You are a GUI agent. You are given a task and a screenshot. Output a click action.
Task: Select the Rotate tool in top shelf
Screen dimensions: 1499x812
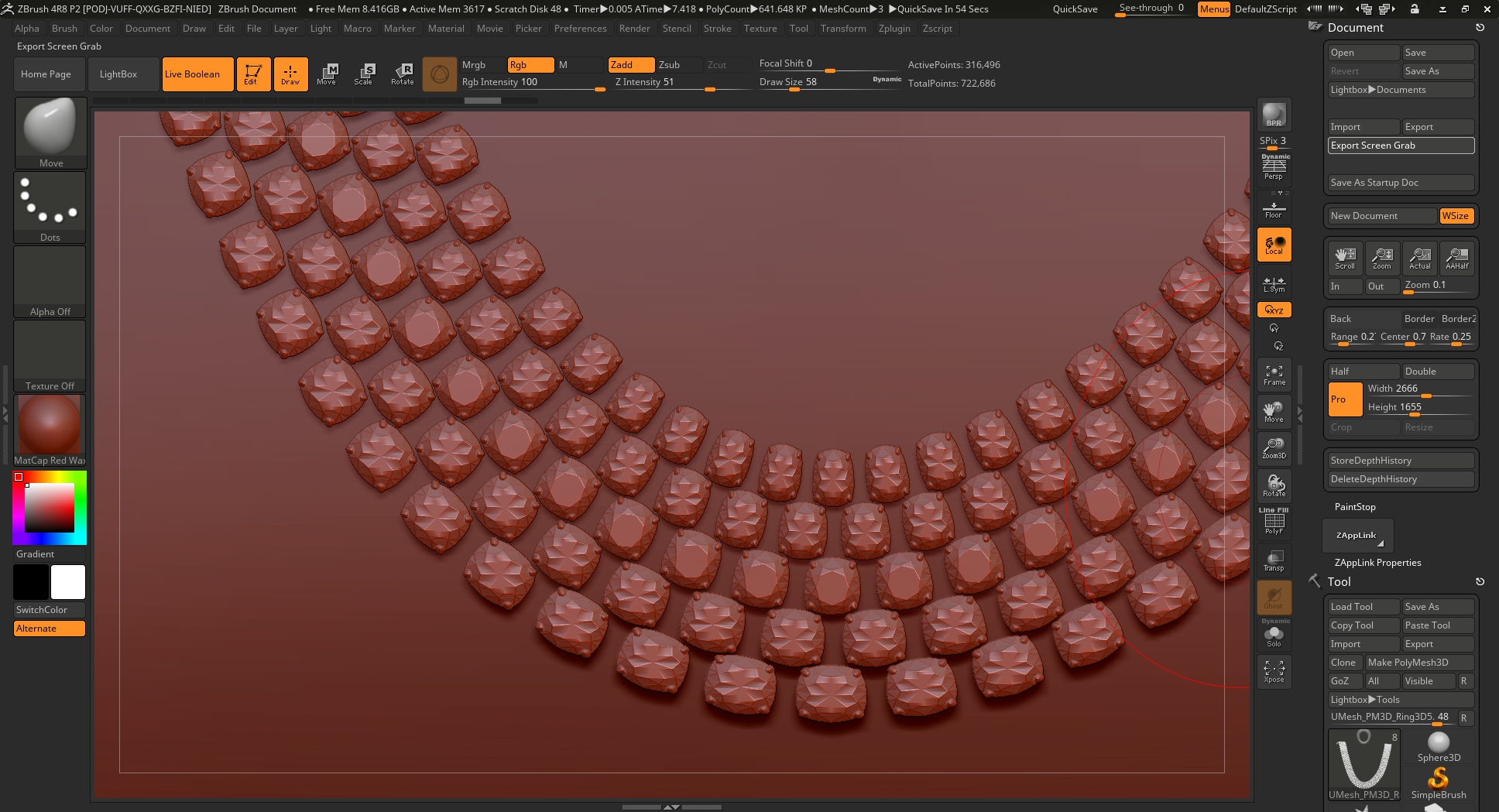[402, 74]
